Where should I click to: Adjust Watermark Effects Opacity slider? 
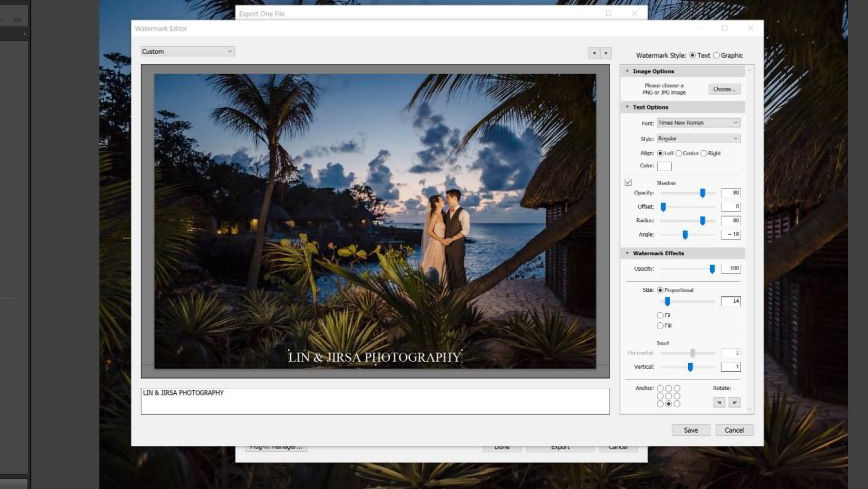(712, 269)
